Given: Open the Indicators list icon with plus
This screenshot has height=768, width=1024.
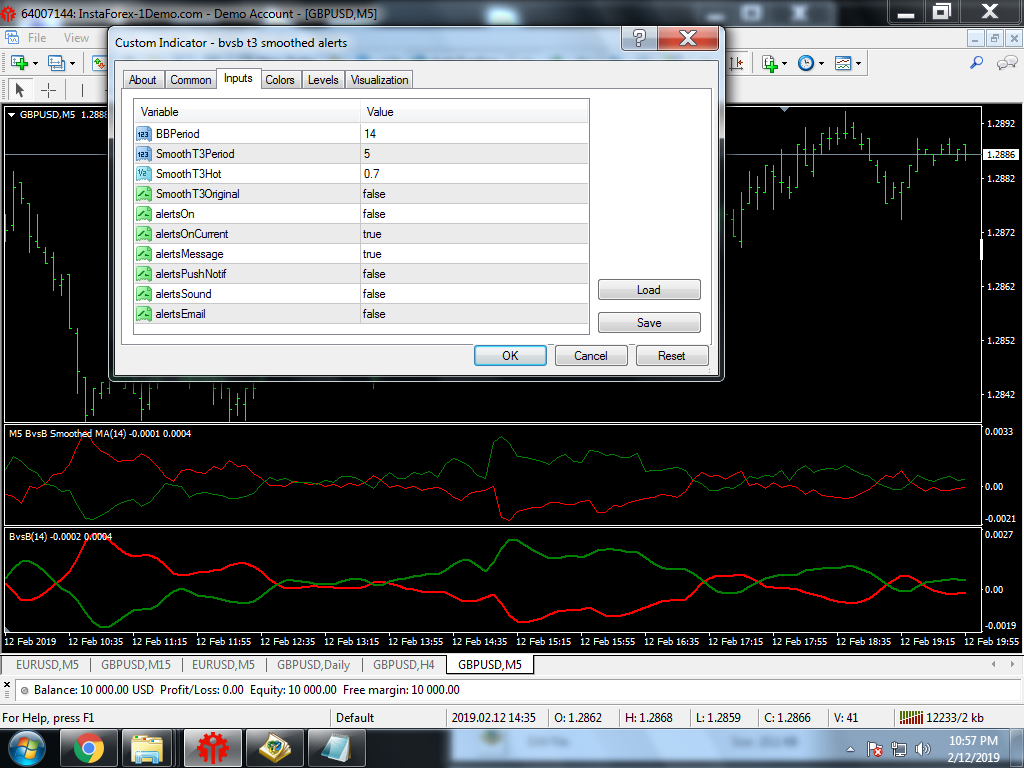Looking at the screenshot, I should (x=770, y=63).
